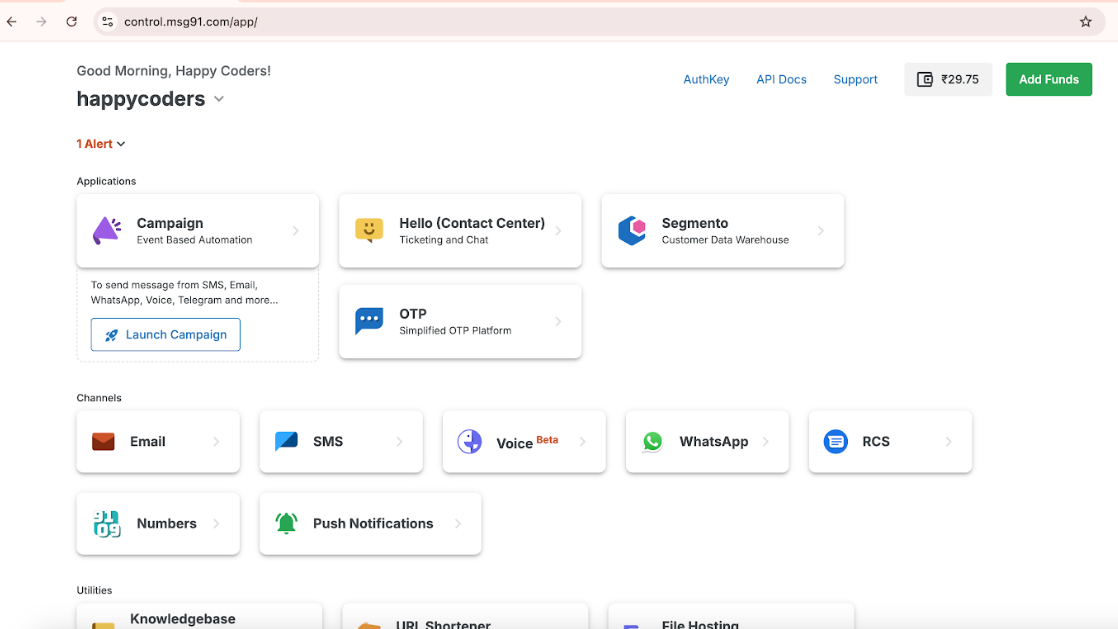The image size is (1118, 629).
Task: Expand the happycoders company dropdown
Action: pos(219,99)
